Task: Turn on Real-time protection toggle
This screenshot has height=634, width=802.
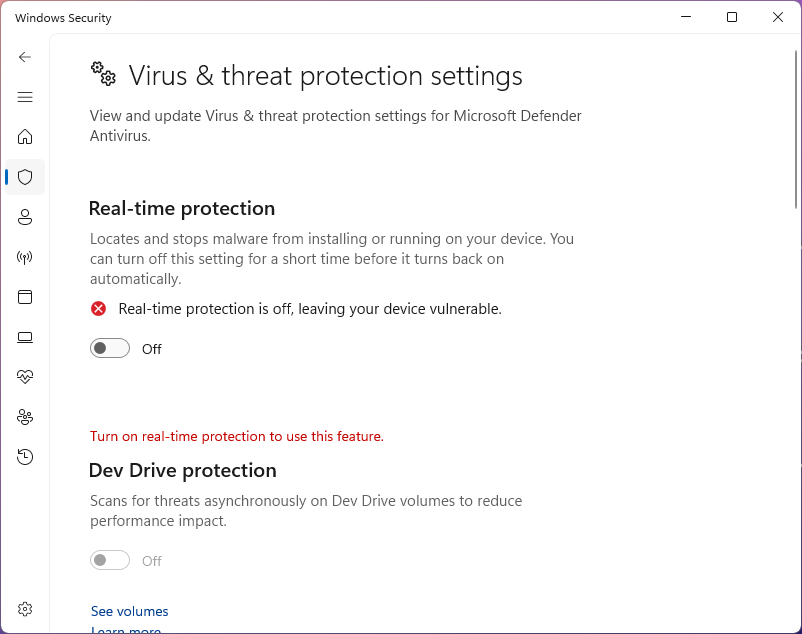Action: (x=110, y=349)
